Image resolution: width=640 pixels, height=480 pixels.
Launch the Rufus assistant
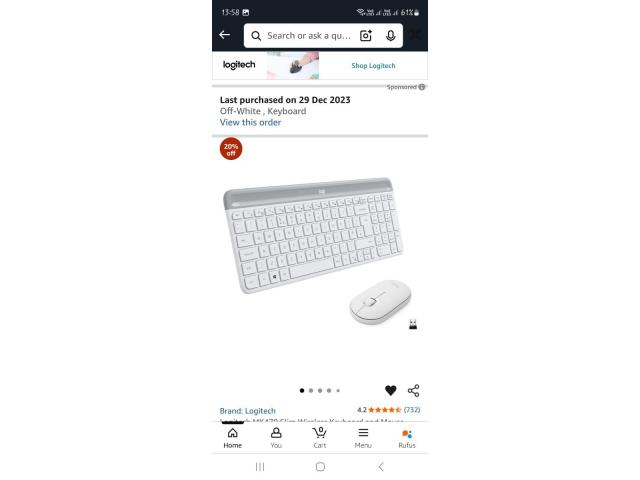(x=407, y=438)
